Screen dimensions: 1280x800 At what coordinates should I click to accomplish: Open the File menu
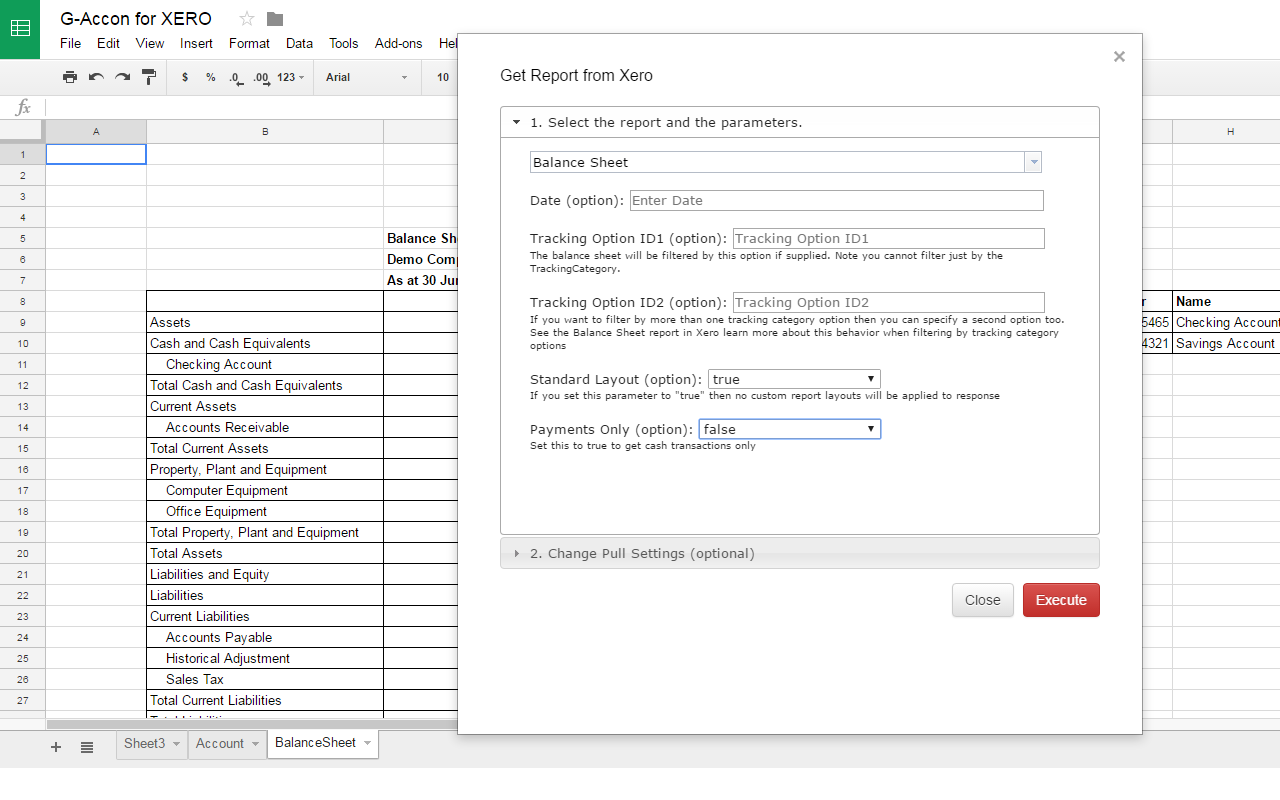point(70,43)
